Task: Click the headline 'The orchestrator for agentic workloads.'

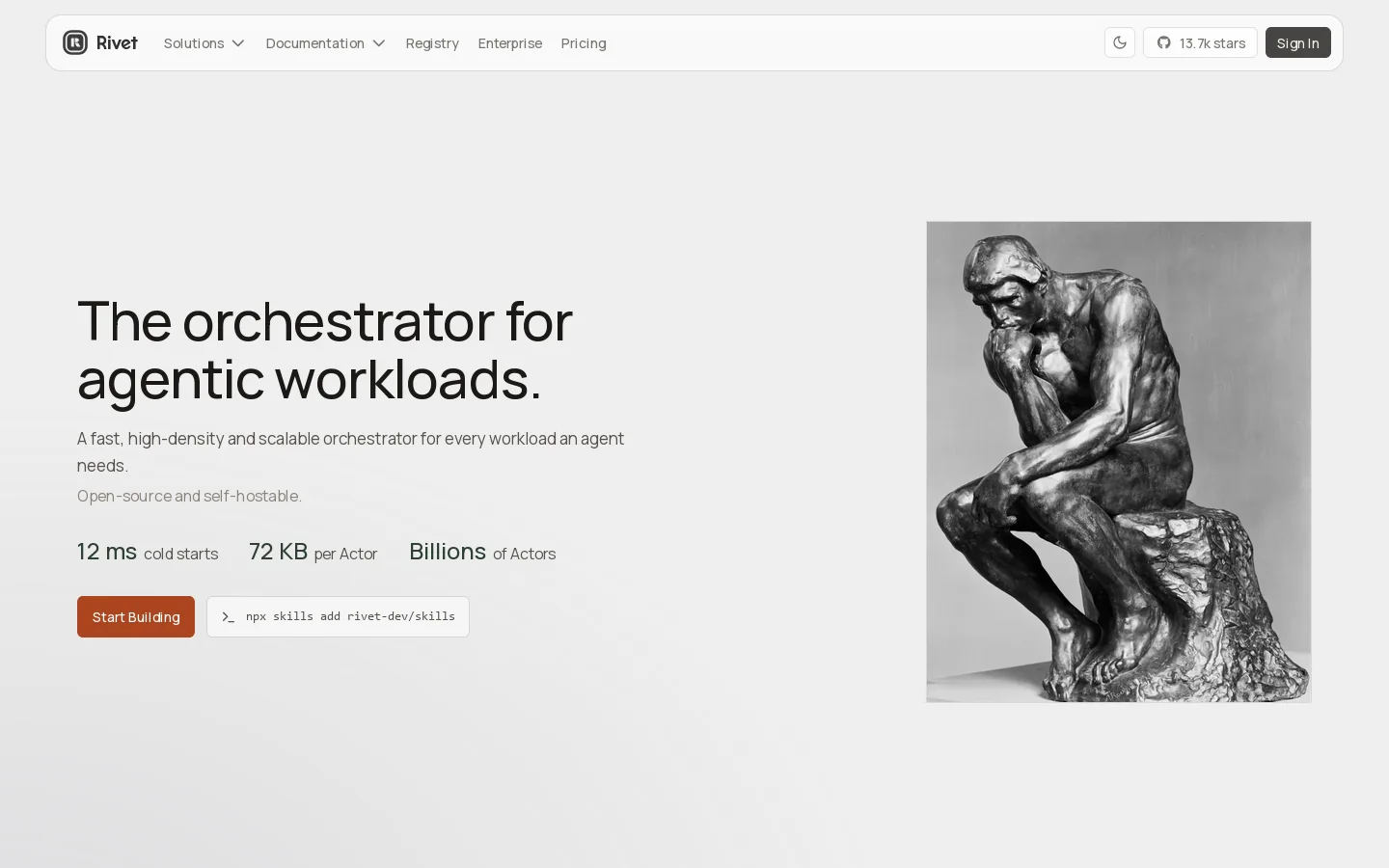Action: [325, 350]
